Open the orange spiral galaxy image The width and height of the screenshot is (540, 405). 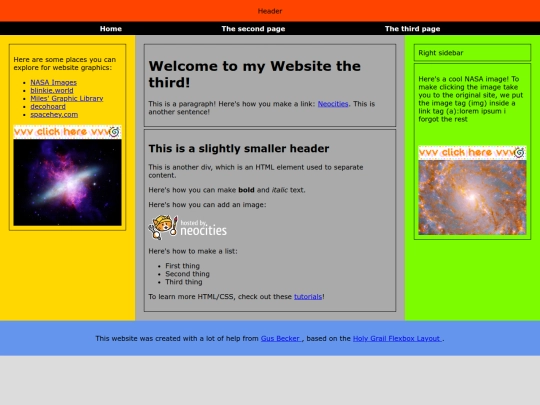click(472, 197)
